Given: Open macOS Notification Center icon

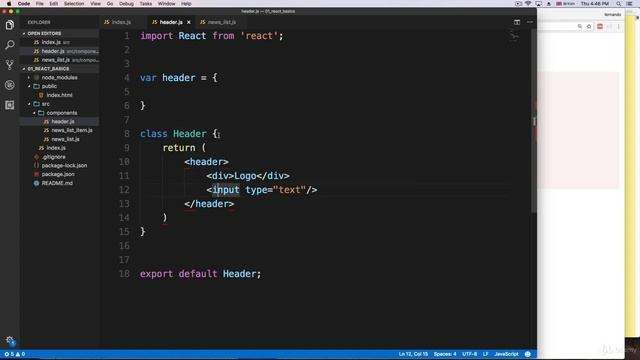Looking at the screenshot, I should (x=629, y=4).
